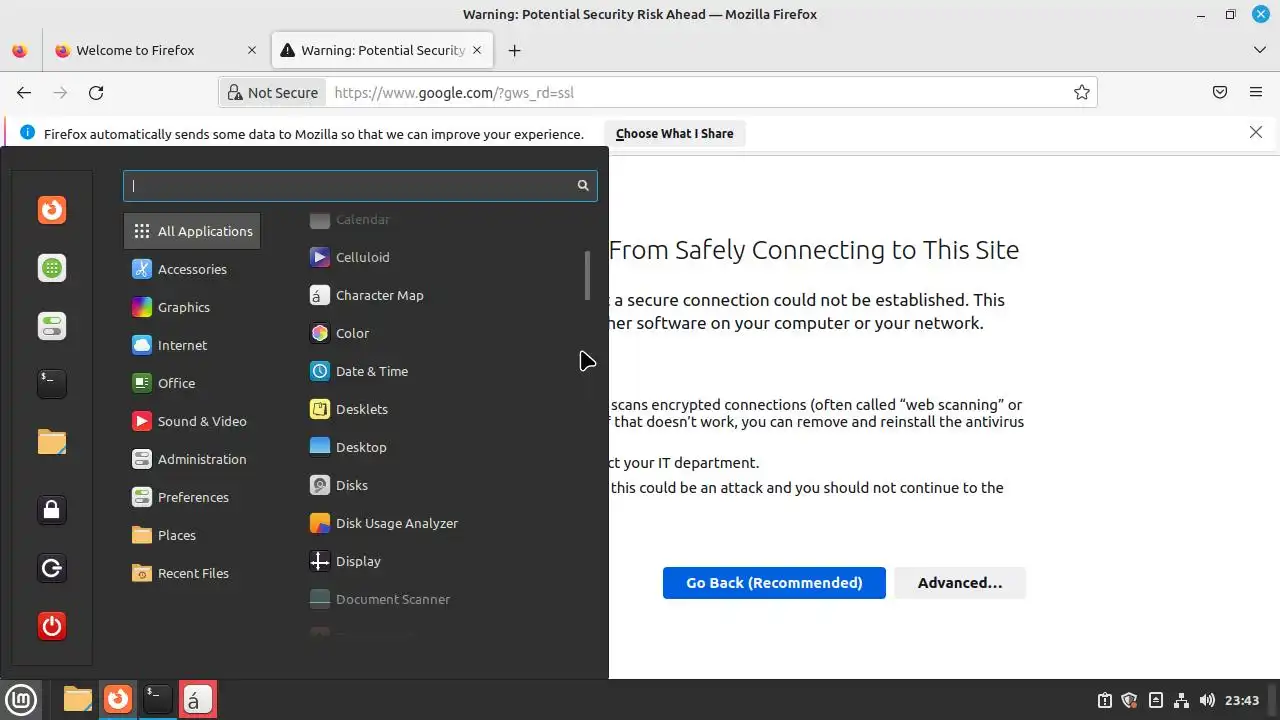Choose the Preferences category in the menu
1280x720 pixels.
pyautogui.click(x=192, y=497)
